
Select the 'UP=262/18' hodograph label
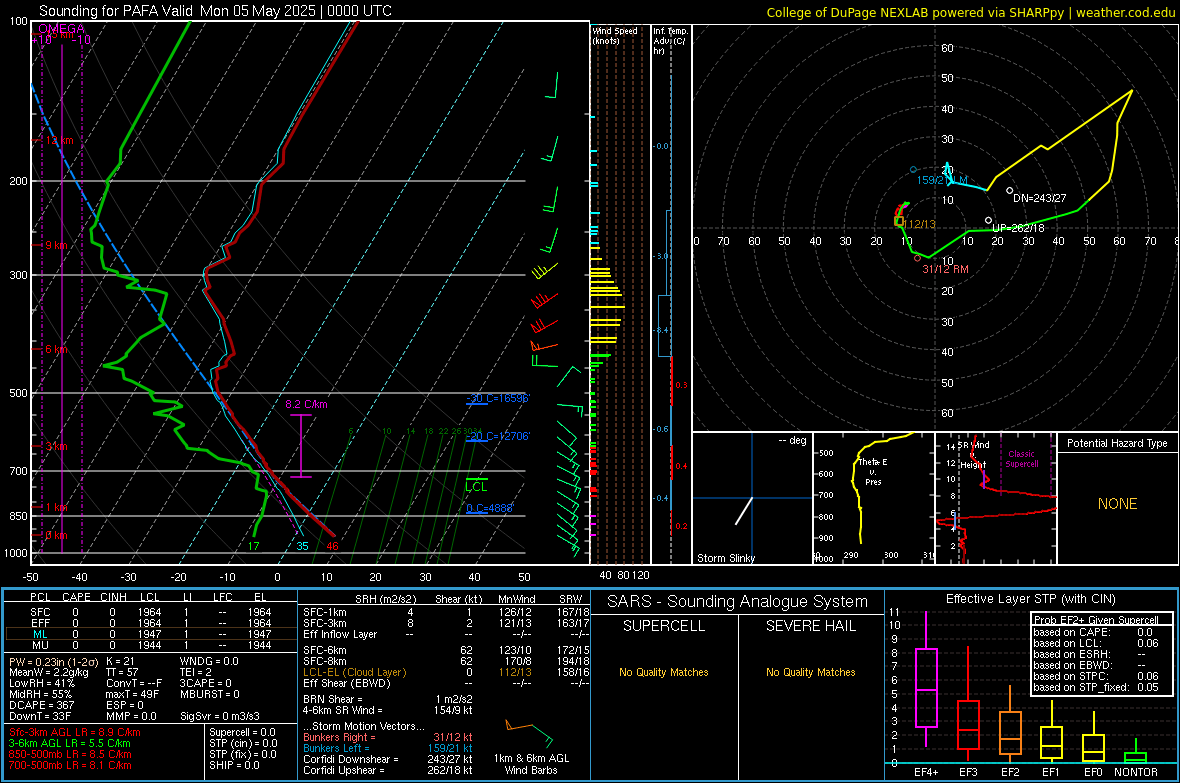coord(1018,228)
